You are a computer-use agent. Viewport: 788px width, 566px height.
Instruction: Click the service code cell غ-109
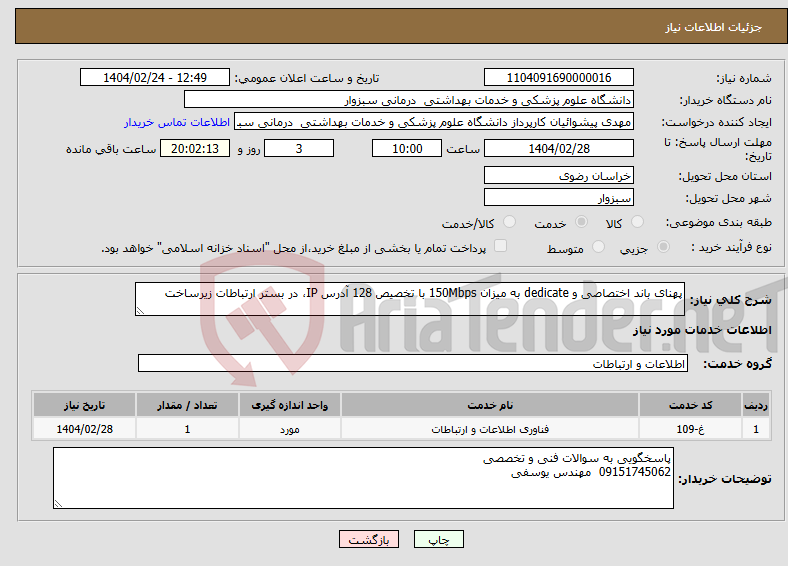[x=691, y=429]
